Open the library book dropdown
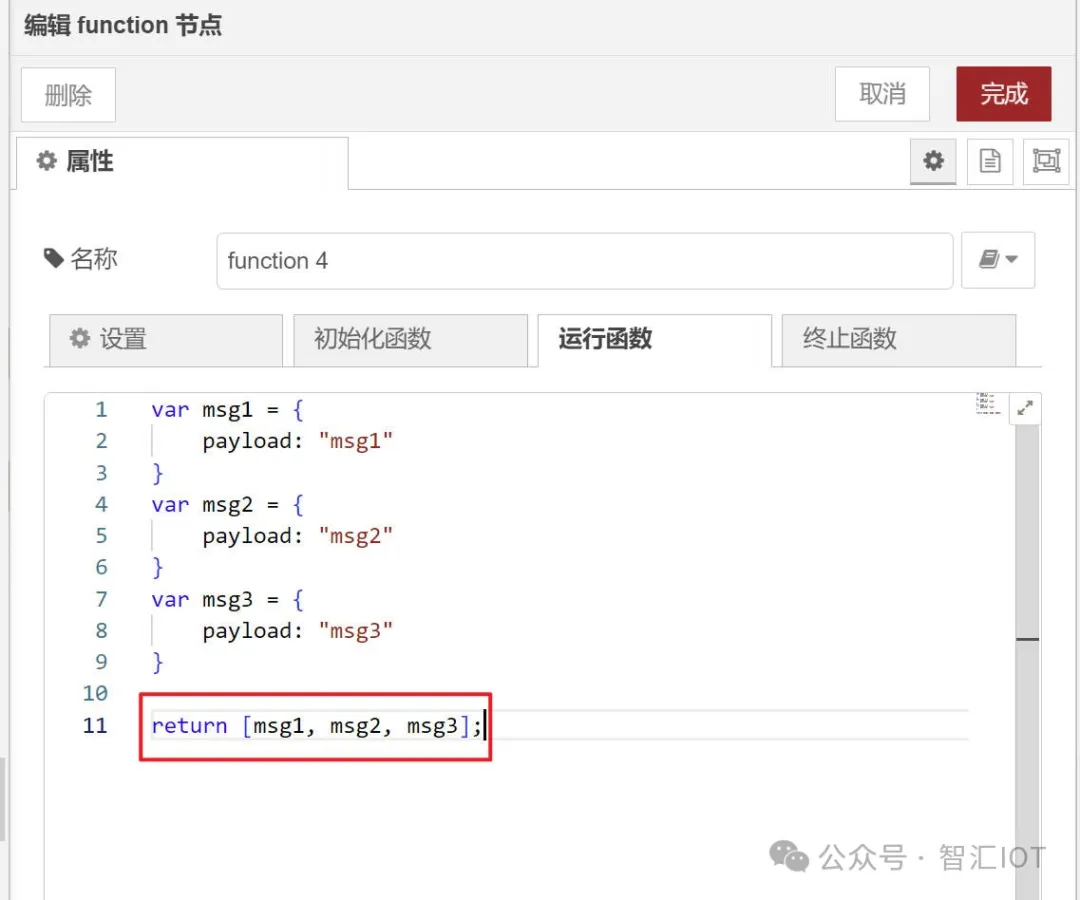The width and height of the screenshot is (1080, 900). click(x=998, y=260)
